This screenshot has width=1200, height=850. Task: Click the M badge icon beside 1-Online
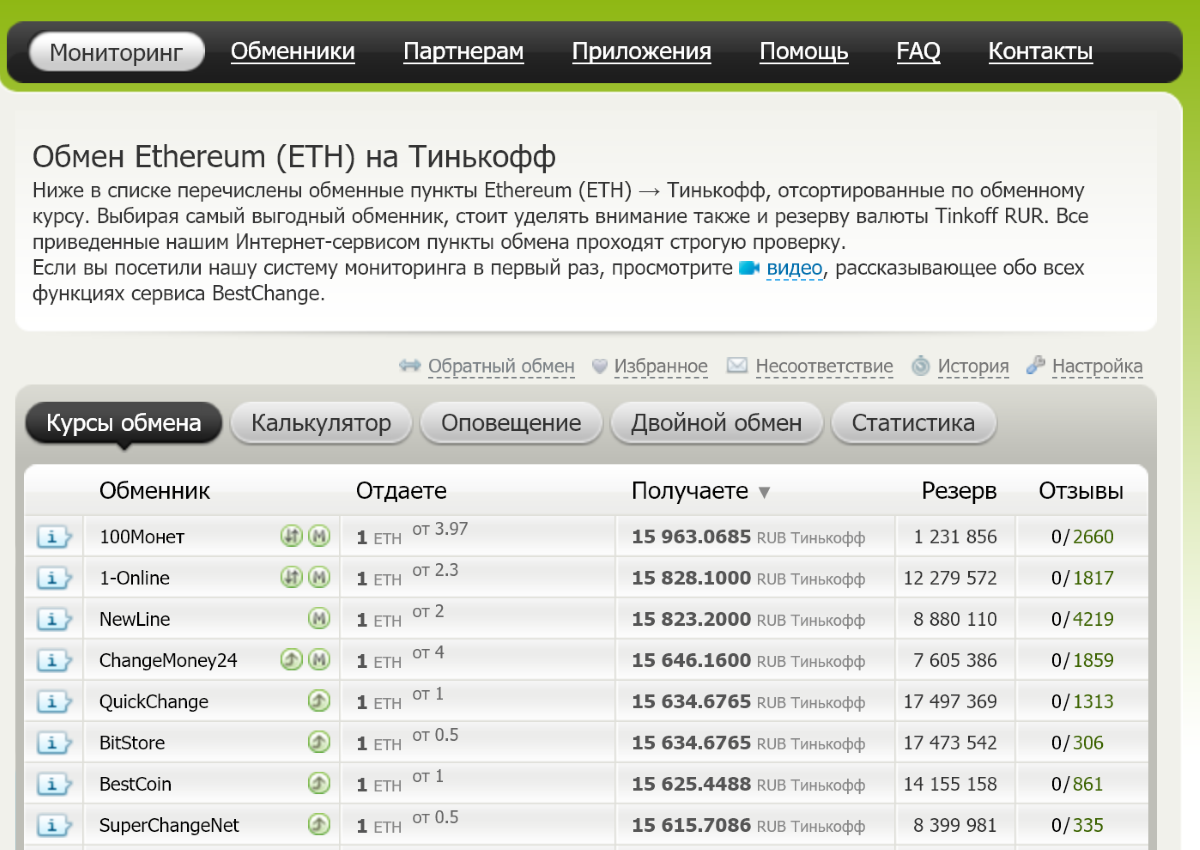click(319, 577)
